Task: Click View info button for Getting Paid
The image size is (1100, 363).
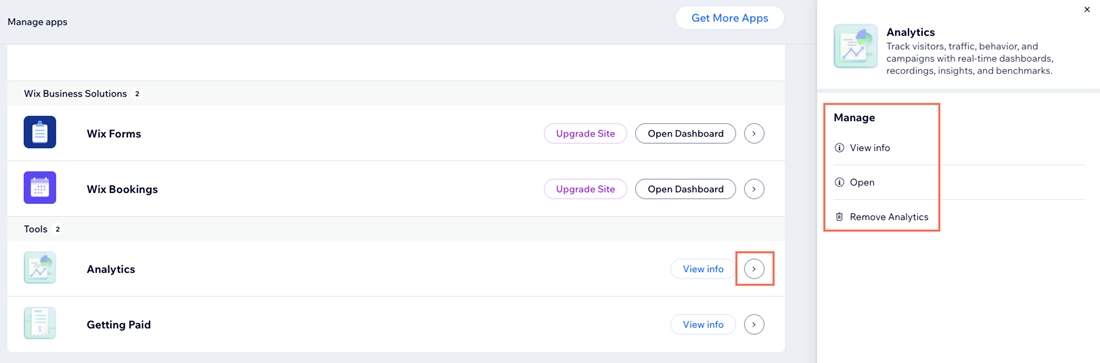Action: click(703, 324)
